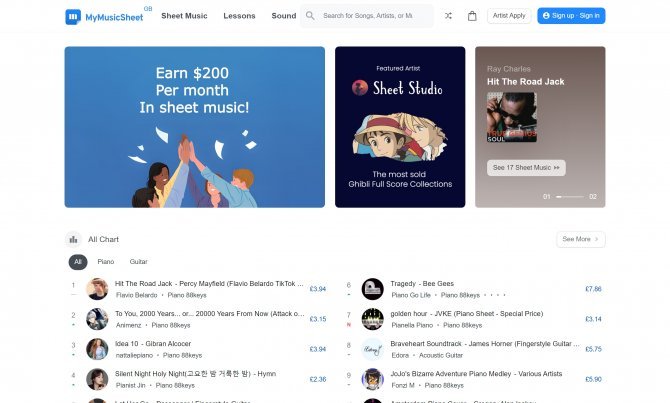Viewport: 670px width, 403px height.
Task: Click Sign up · Sign in button
Action: [571, 16]
